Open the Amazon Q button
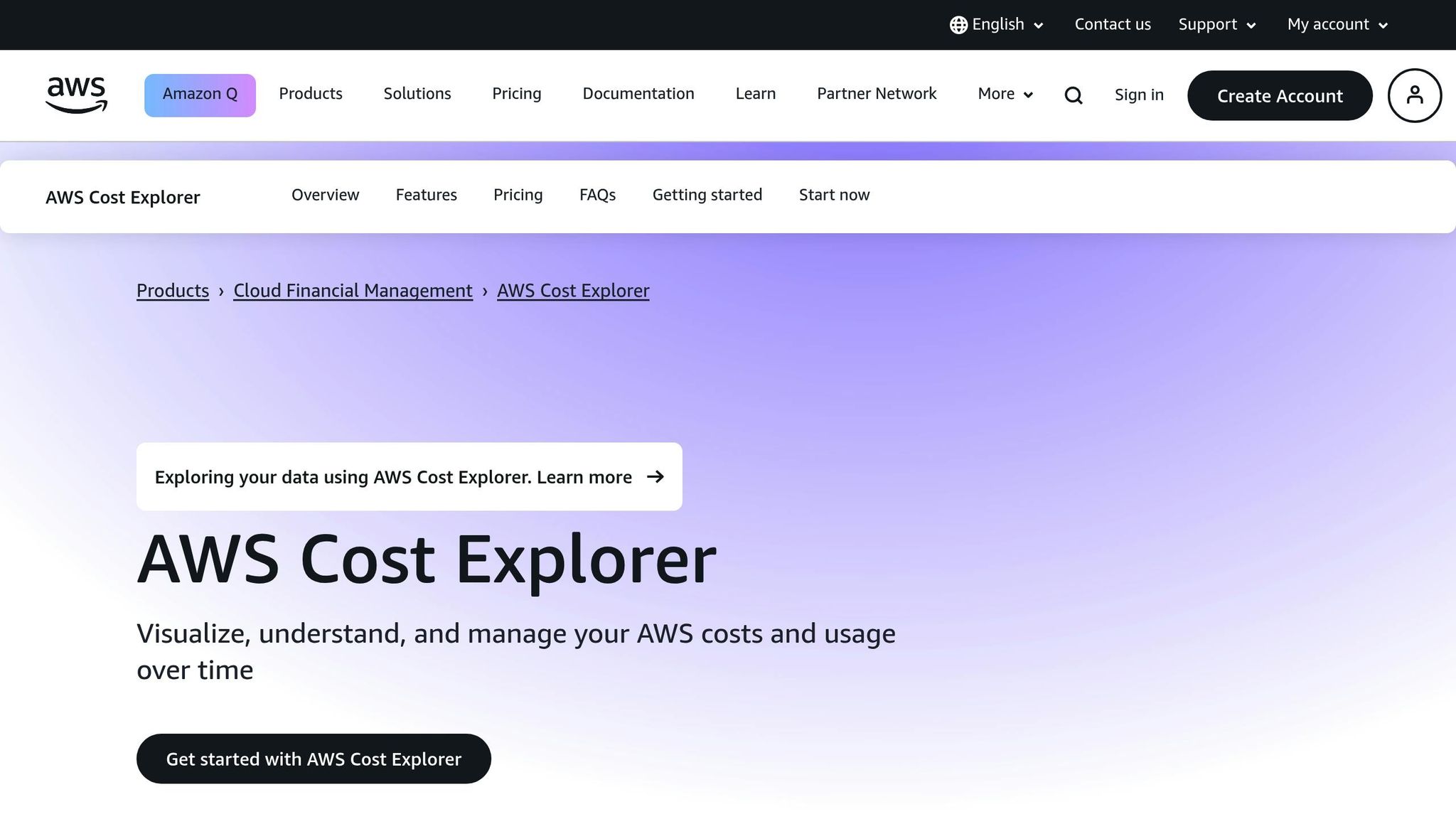This screenshot has height=819, width=1456. coord(200,95)
